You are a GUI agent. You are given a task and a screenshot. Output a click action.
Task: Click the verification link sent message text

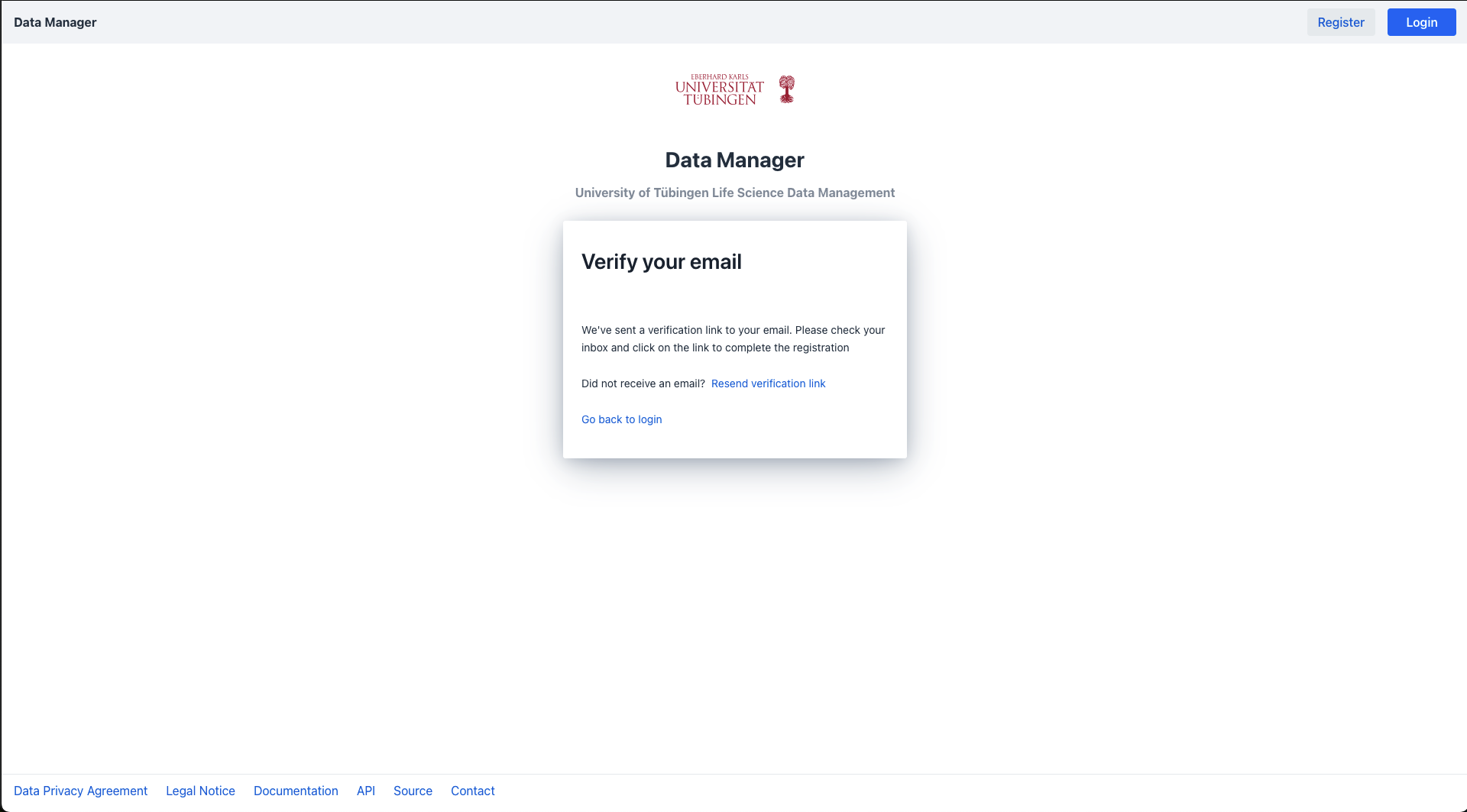tap(733, 338)
